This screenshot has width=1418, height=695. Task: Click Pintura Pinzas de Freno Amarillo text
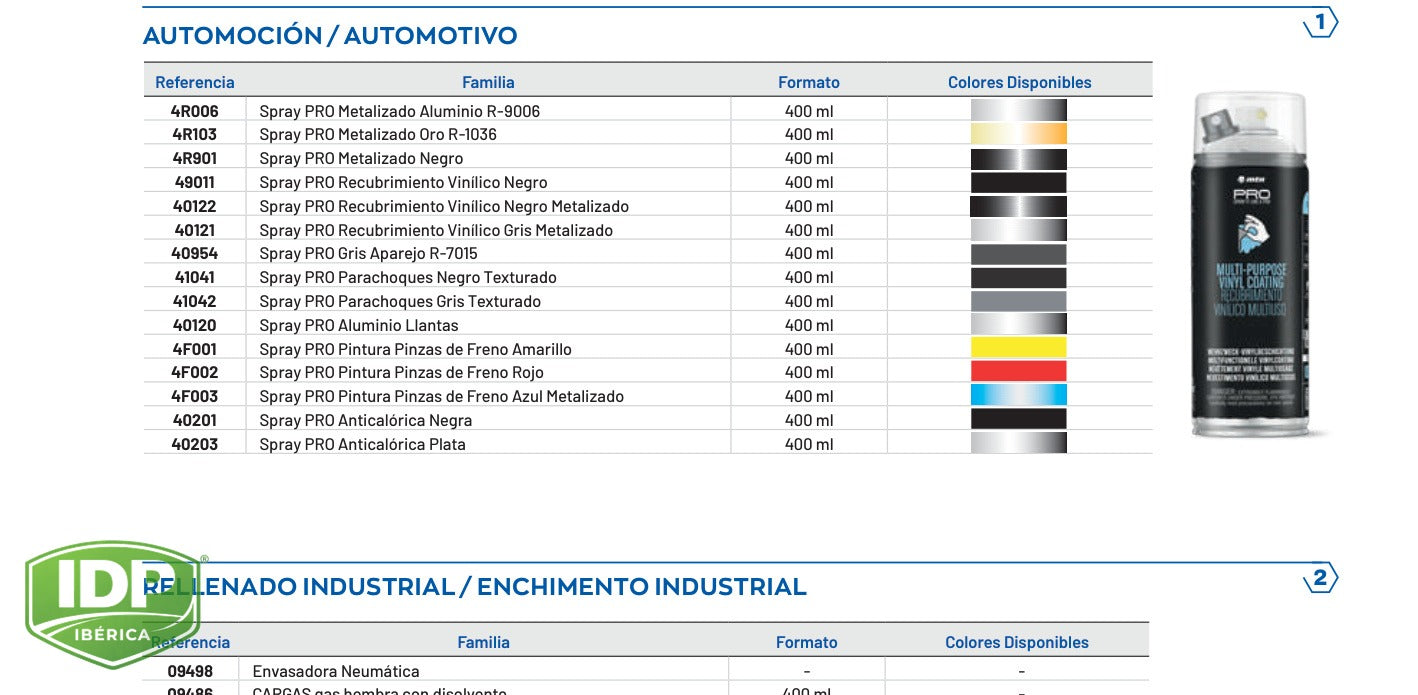tap(455, 349)
